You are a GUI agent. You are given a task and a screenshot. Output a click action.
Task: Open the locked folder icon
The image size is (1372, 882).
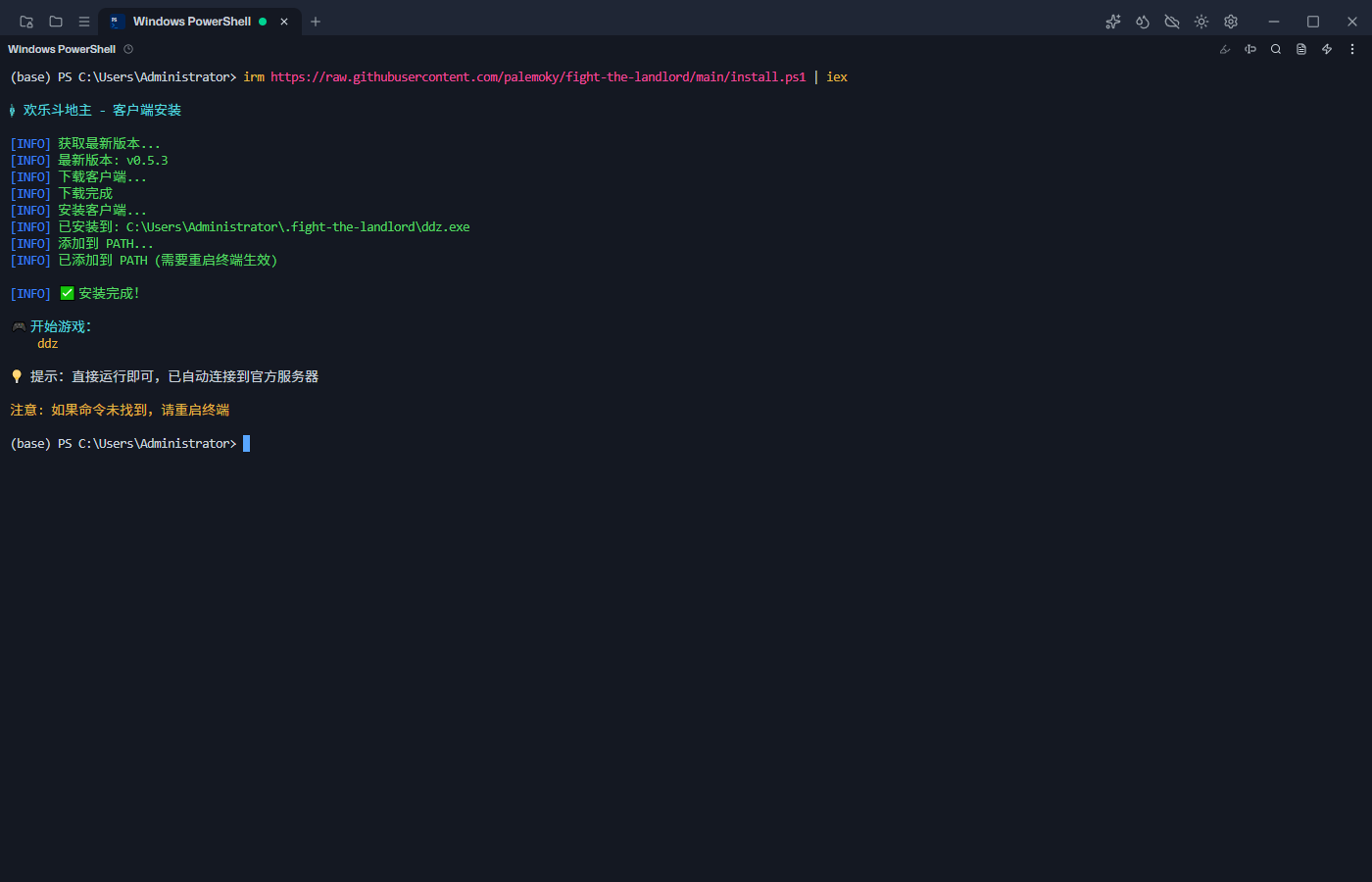click(26, 22)
